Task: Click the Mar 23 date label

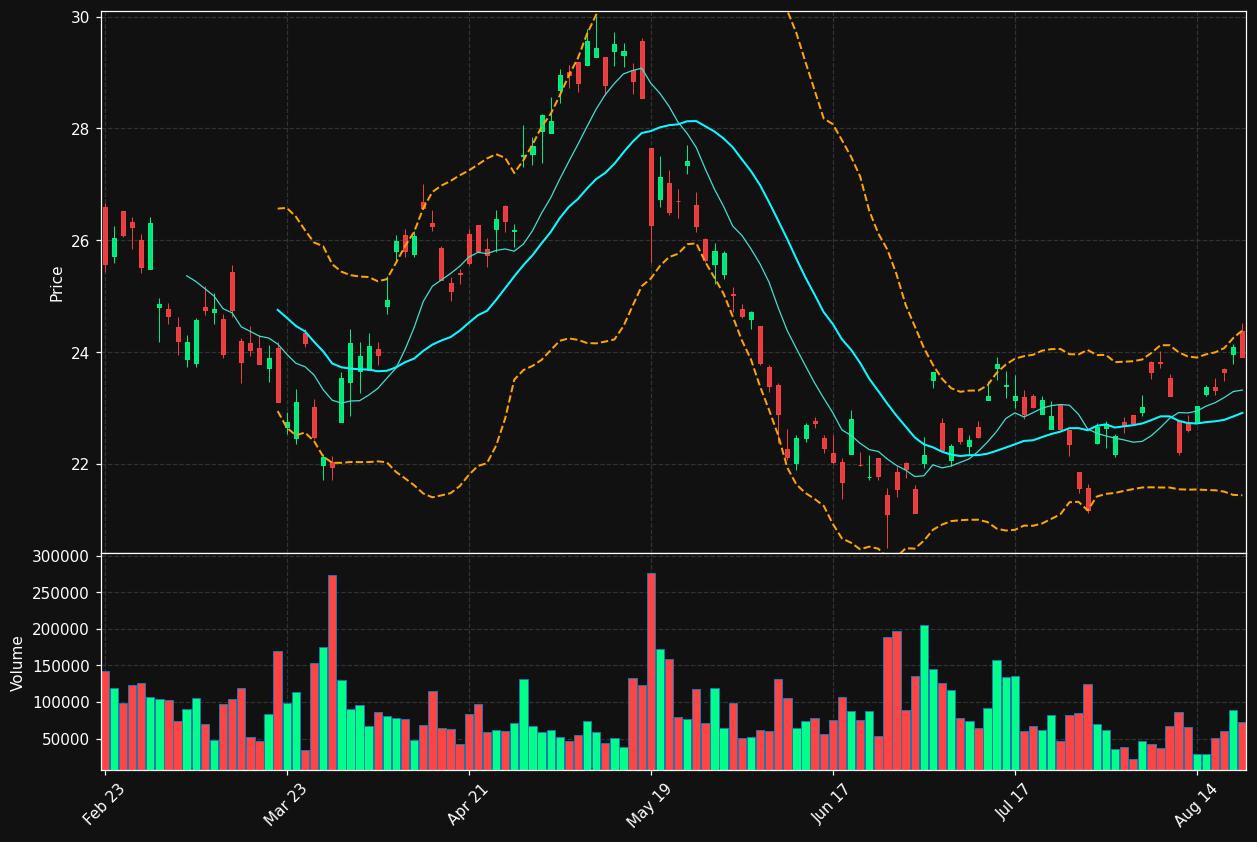Action: pyautogui.click(x=286, y=805)
